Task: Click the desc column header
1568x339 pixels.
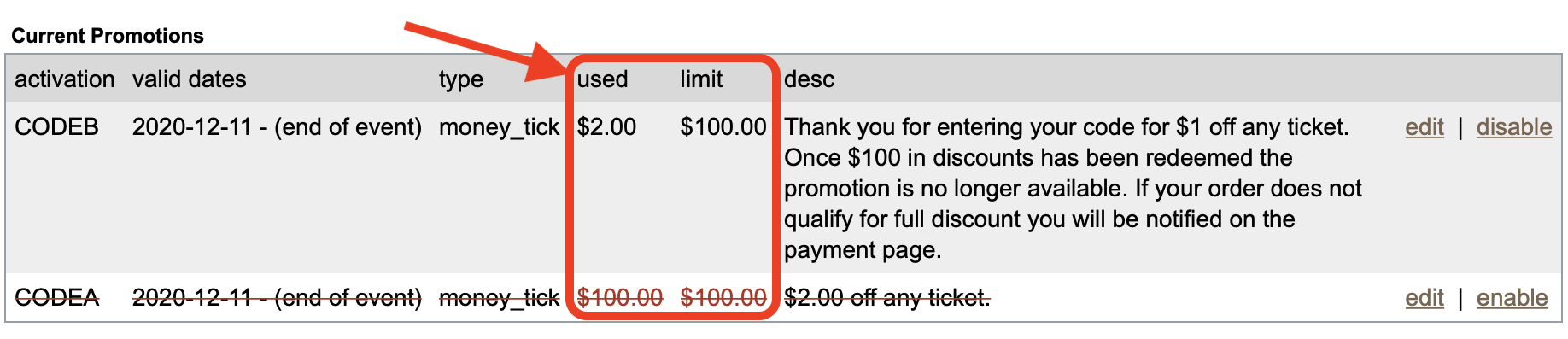Action: pos(809,79)
